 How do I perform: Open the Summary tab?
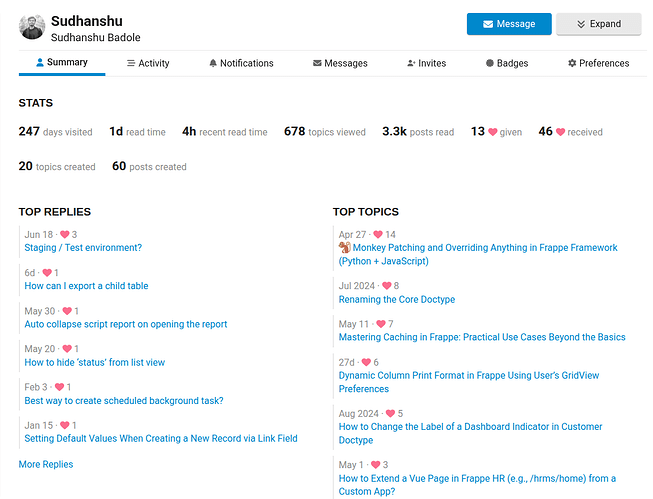pyautogui.click(x=61, y=63)
